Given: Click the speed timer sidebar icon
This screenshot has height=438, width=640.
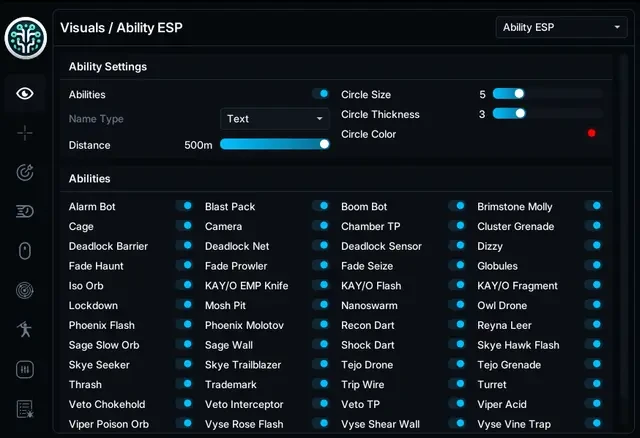Looking at the screenshot, I should [25, 211].
